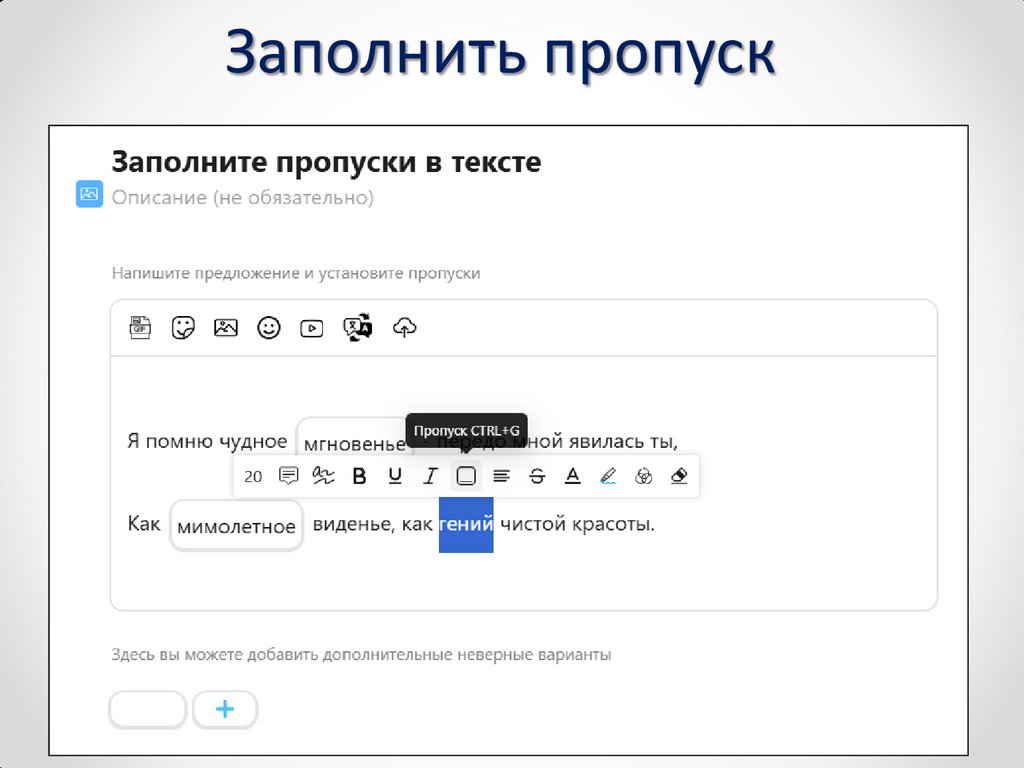The image size is (1024, 768).
Task: Click the text 'явилась ты,'
Action: coord(623,442)
